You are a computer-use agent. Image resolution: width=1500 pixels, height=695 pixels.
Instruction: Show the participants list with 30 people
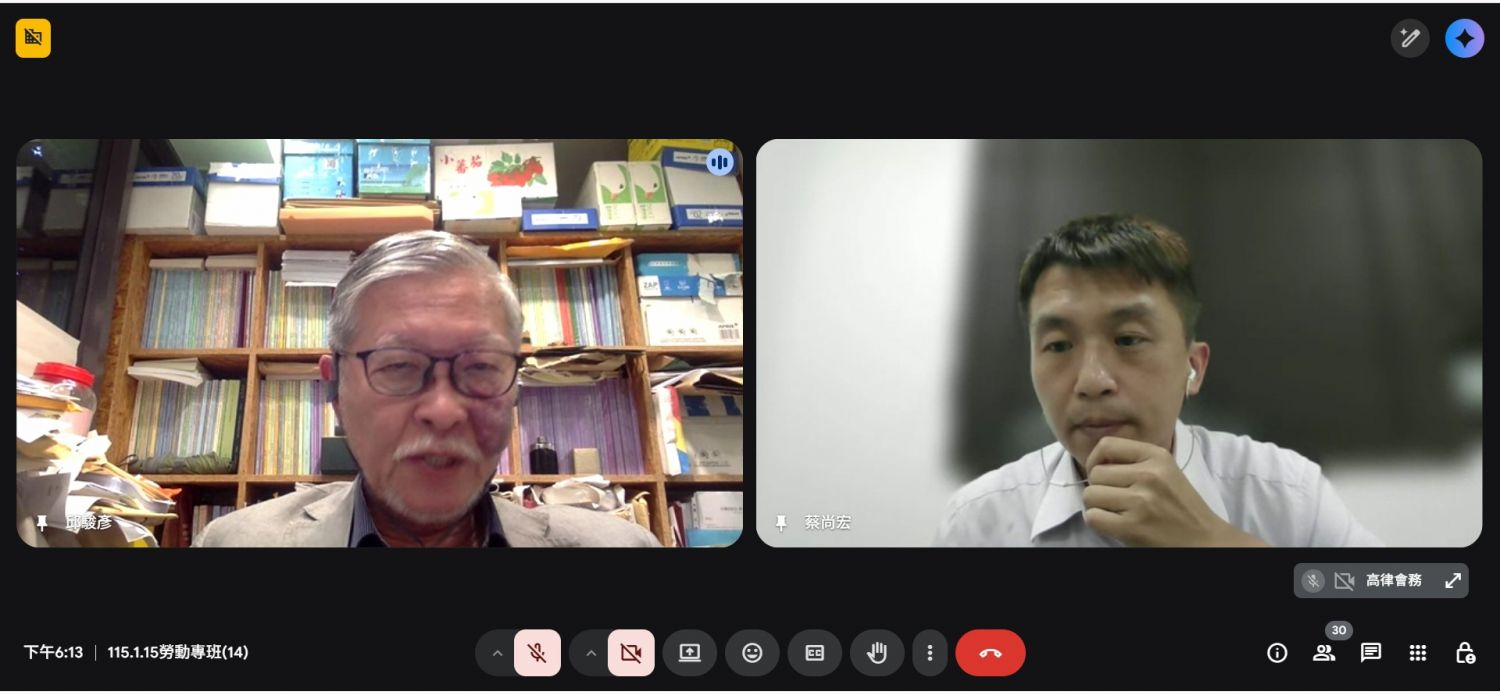(1324, 653)
